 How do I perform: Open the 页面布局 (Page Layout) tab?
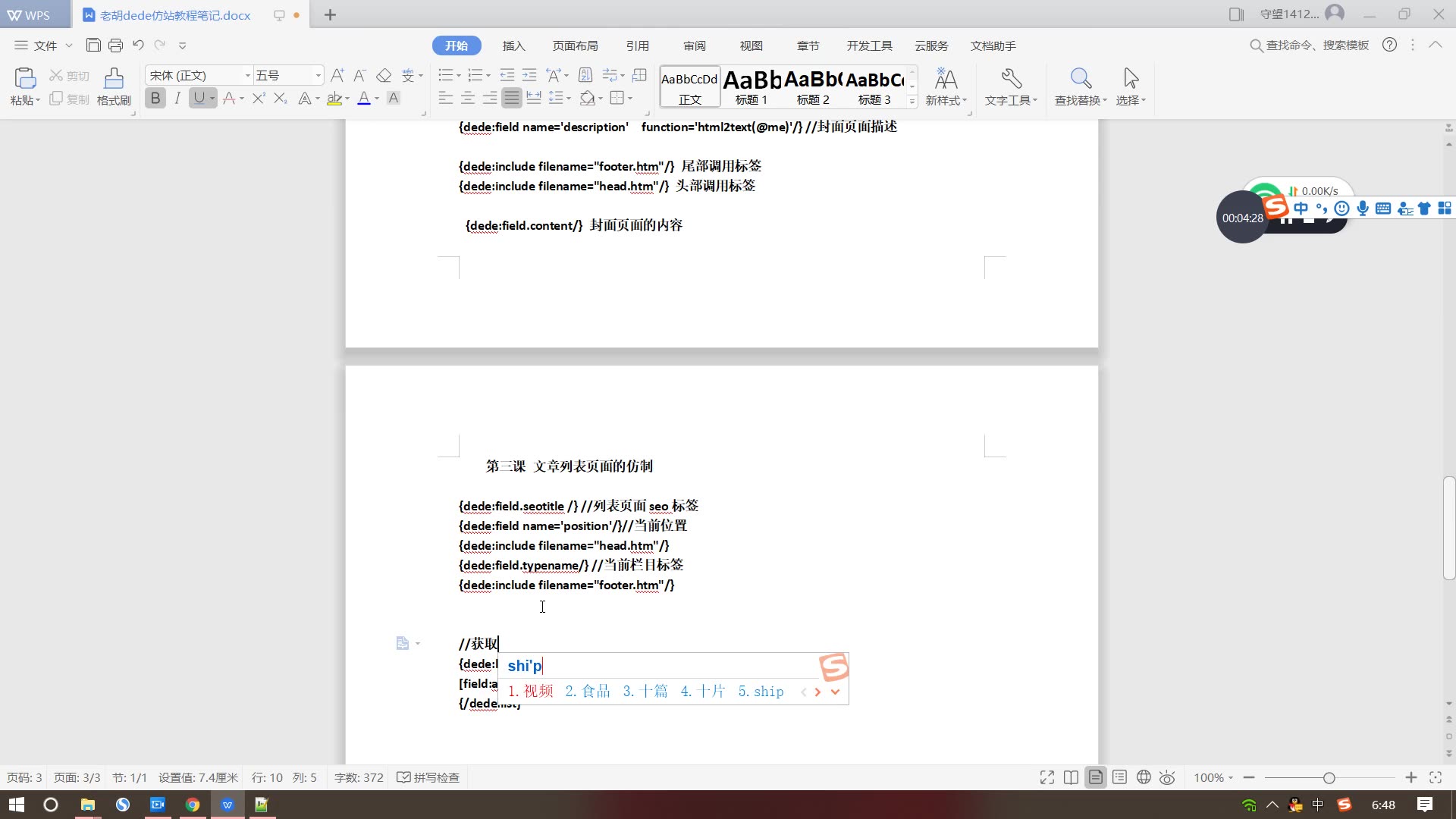[x=575, y=45]
